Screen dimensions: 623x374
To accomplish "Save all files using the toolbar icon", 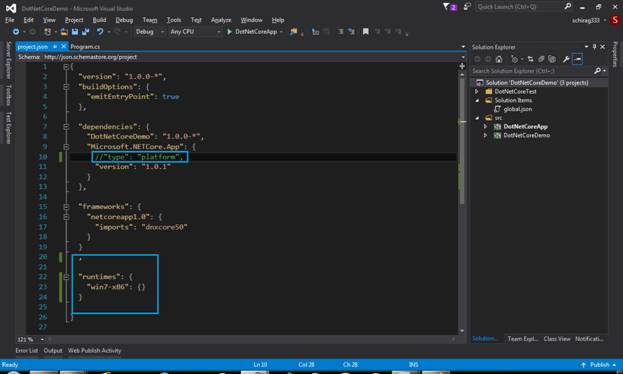I will coord(85,31).
